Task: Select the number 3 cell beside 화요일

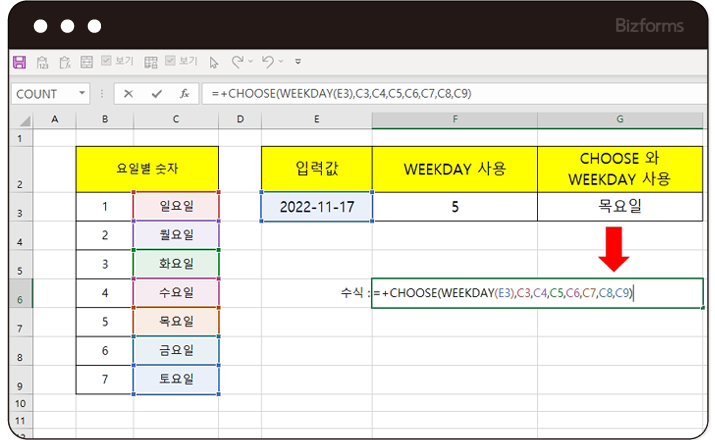Action: pyautogui.click(x=105, y=264)
